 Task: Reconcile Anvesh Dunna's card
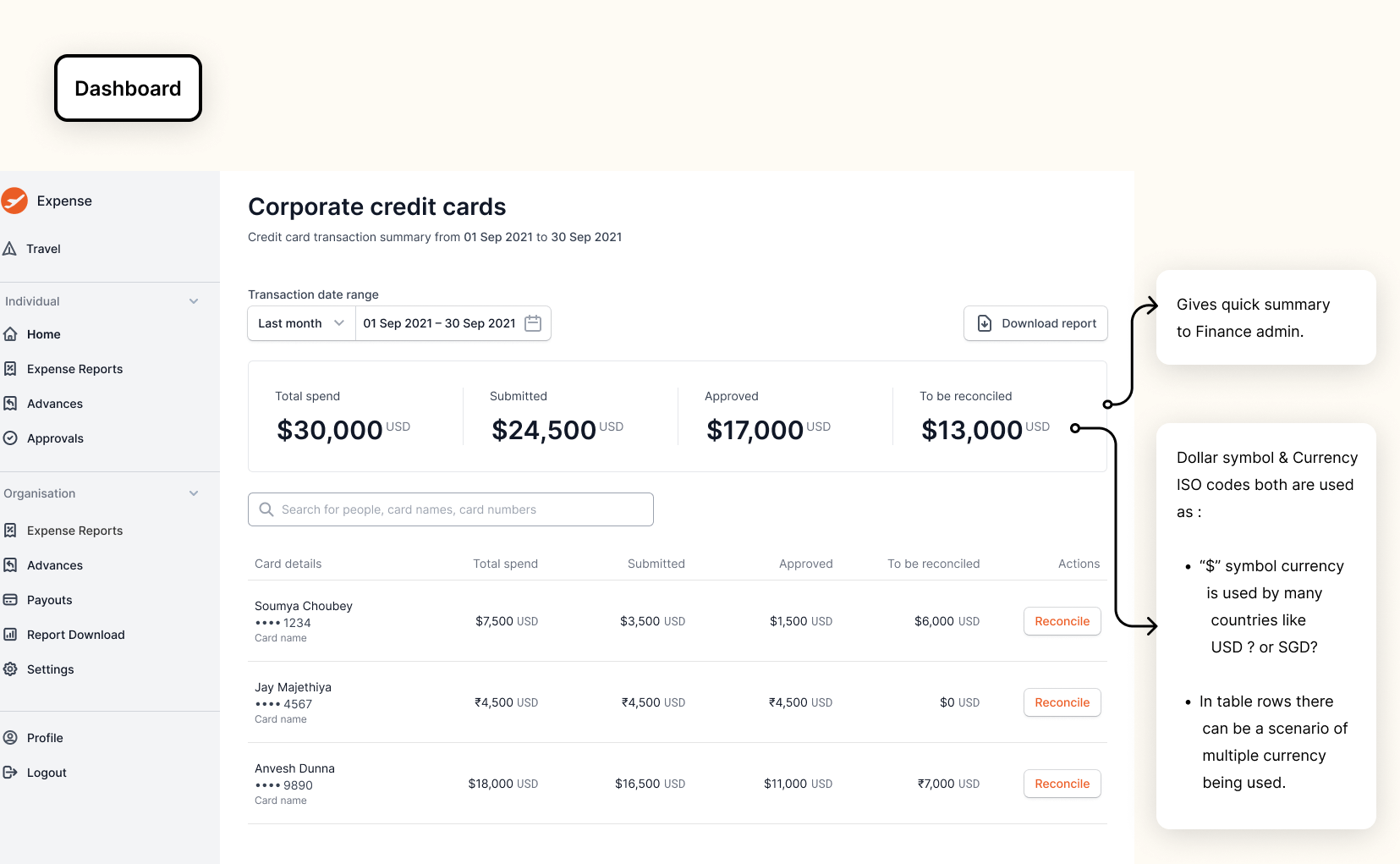tap(1062, 784)
